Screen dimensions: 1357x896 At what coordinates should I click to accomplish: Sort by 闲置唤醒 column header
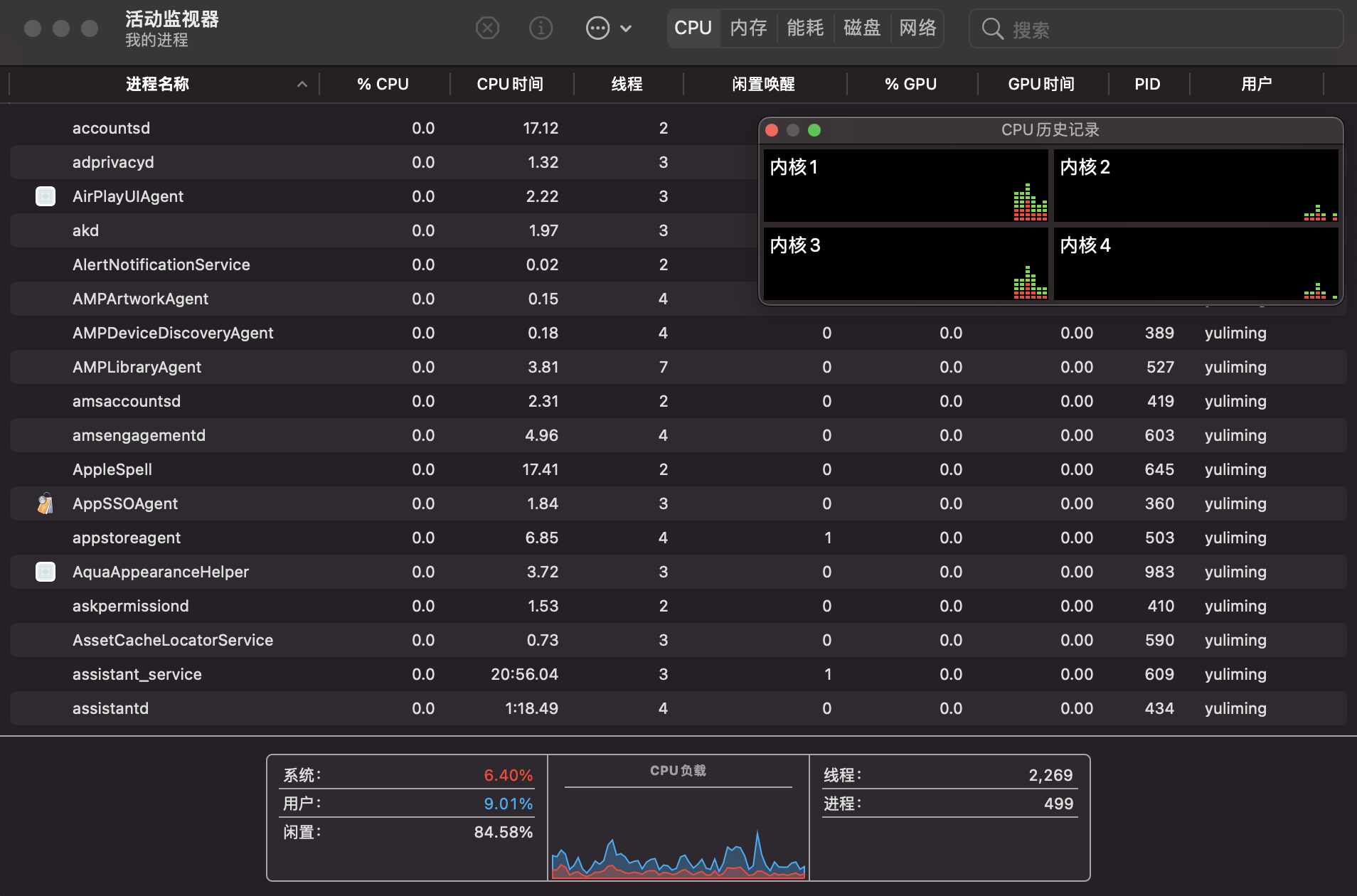pyautogui.click(x=764, y=84)
